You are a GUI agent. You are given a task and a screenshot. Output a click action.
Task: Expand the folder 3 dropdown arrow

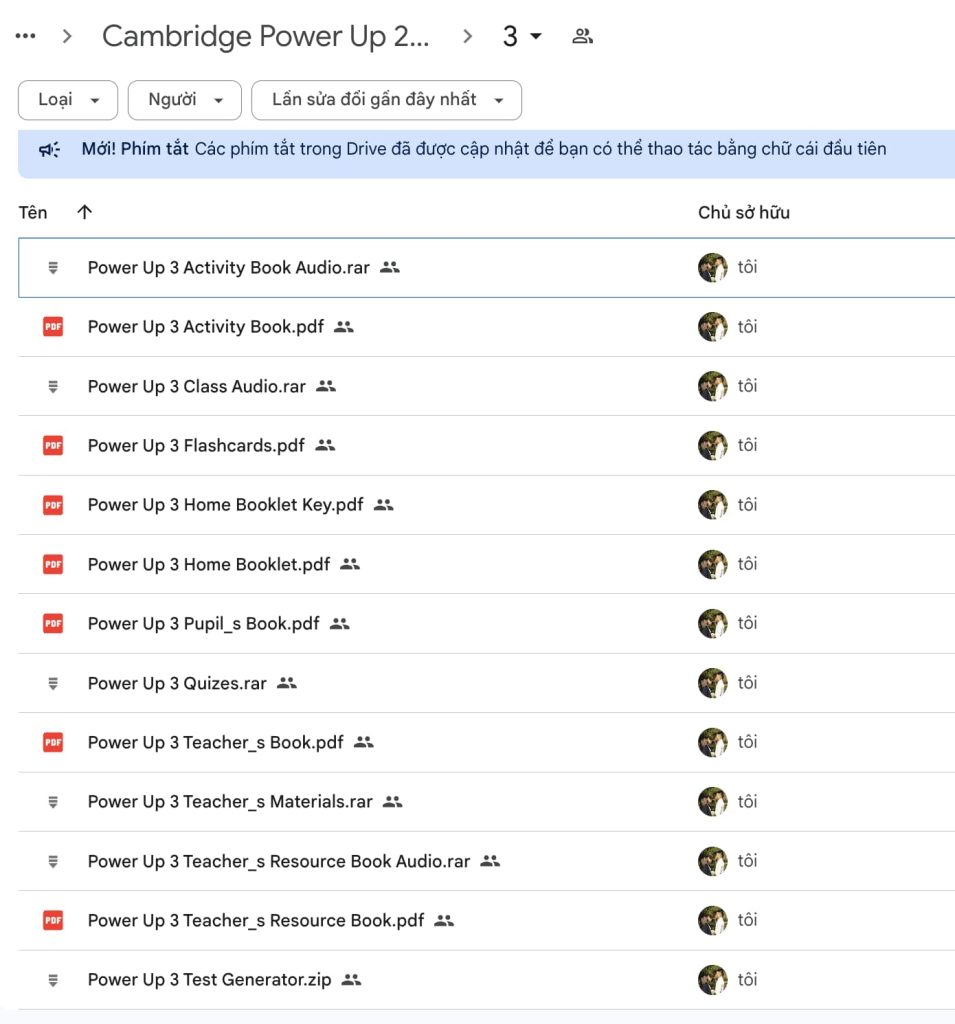coord(536,37)
